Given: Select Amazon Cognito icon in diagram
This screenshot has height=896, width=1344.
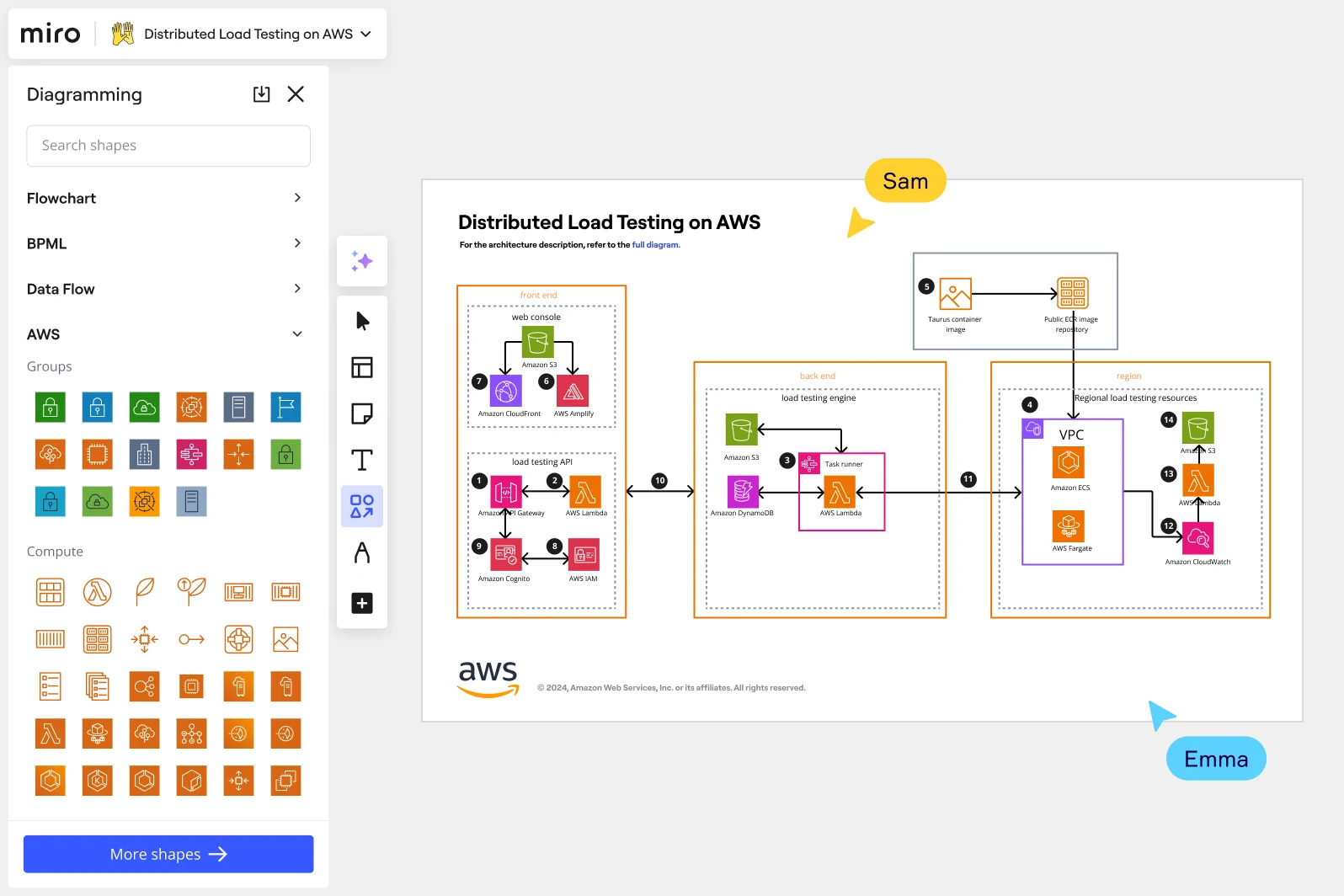Looking at the screenshot, I should click(x=506, y=554).
